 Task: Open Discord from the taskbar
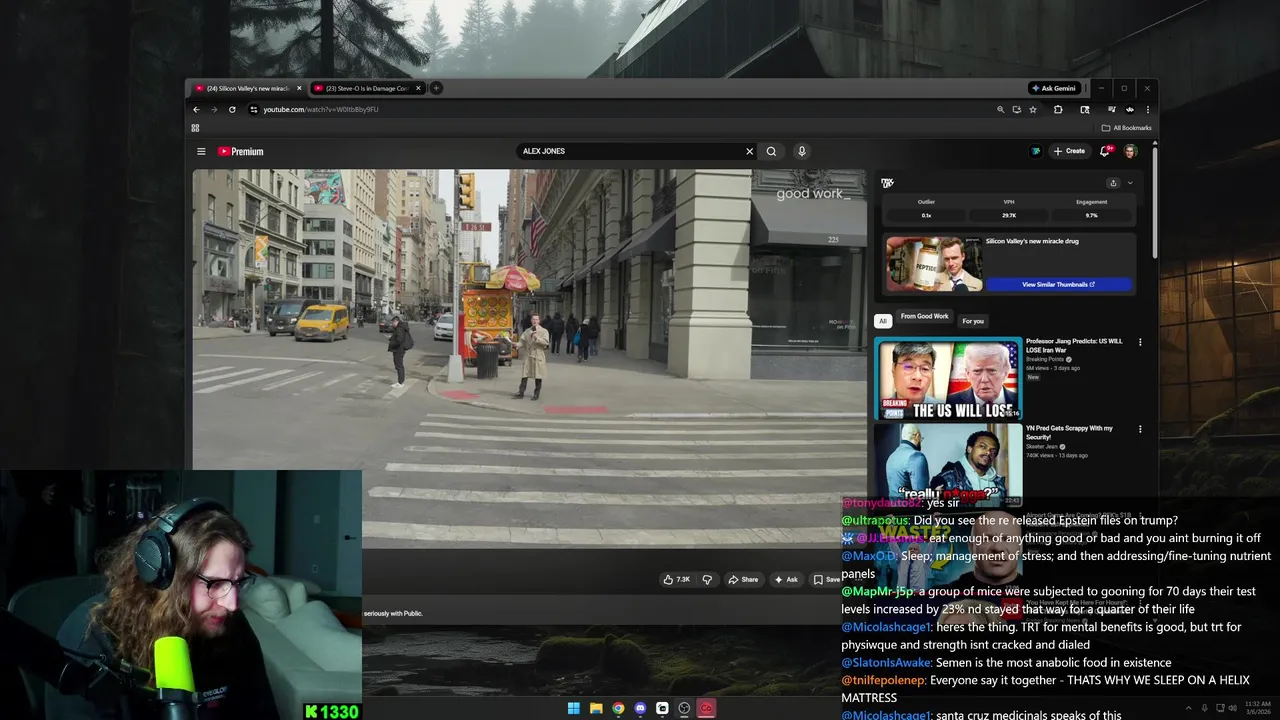click(x=640, y=708)
